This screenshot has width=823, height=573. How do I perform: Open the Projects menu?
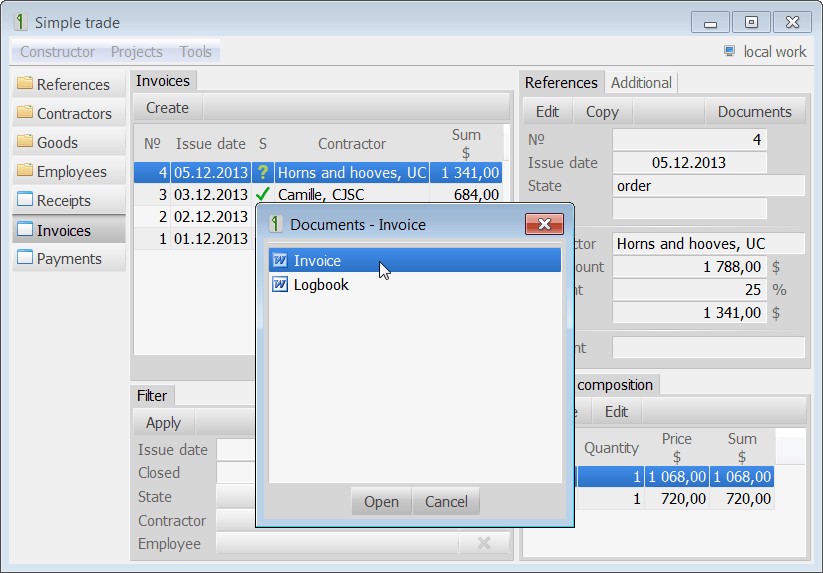[136, 51]
